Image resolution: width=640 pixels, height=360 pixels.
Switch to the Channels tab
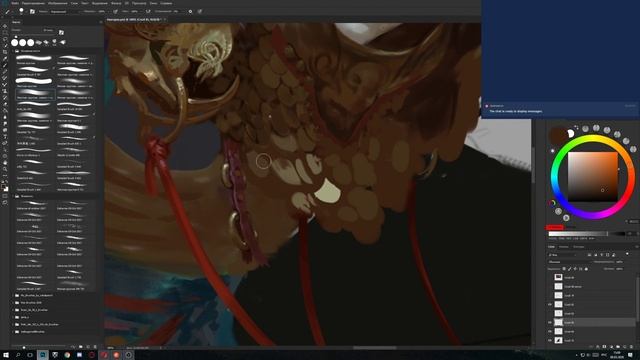pos(564,247)
